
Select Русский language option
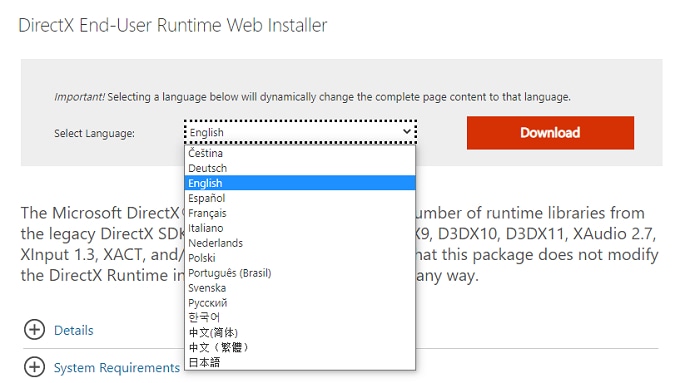click(300, 303)
